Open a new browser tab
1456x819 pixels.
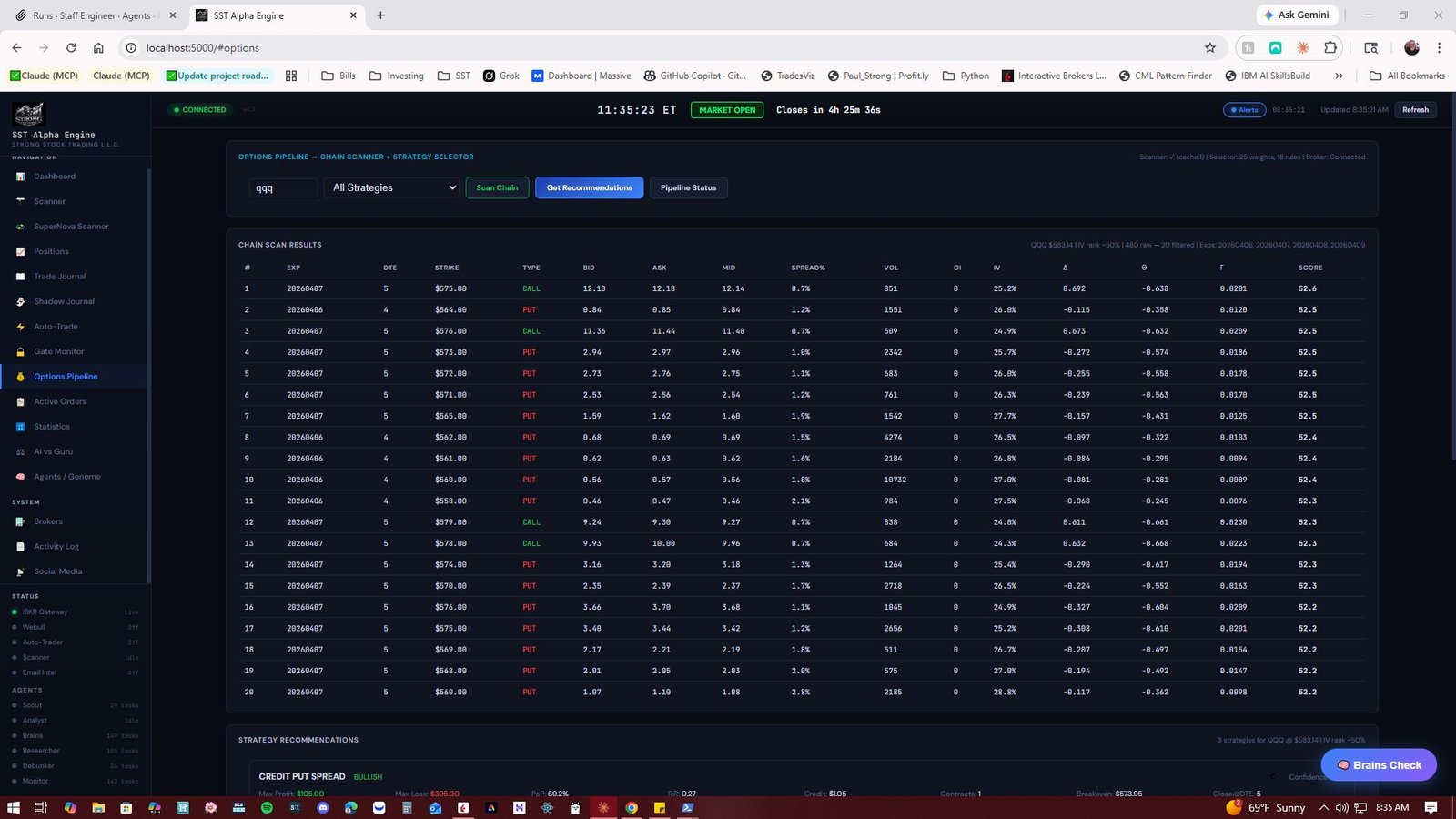click(380, 15)
